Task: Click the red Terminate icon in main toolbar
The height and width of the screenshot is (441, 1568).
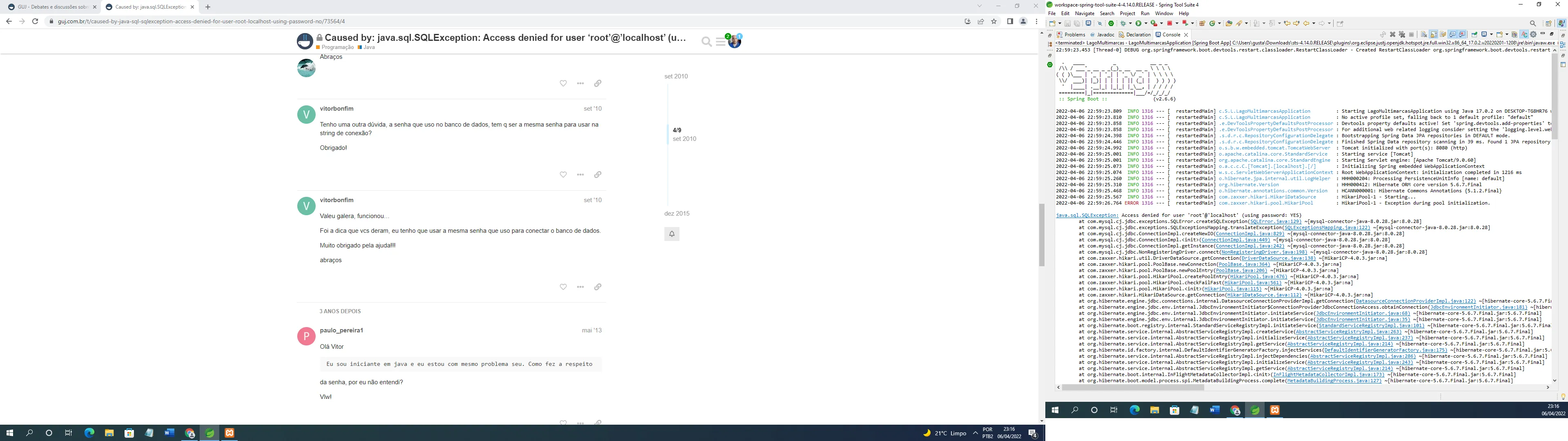Action: [1170, 24]
